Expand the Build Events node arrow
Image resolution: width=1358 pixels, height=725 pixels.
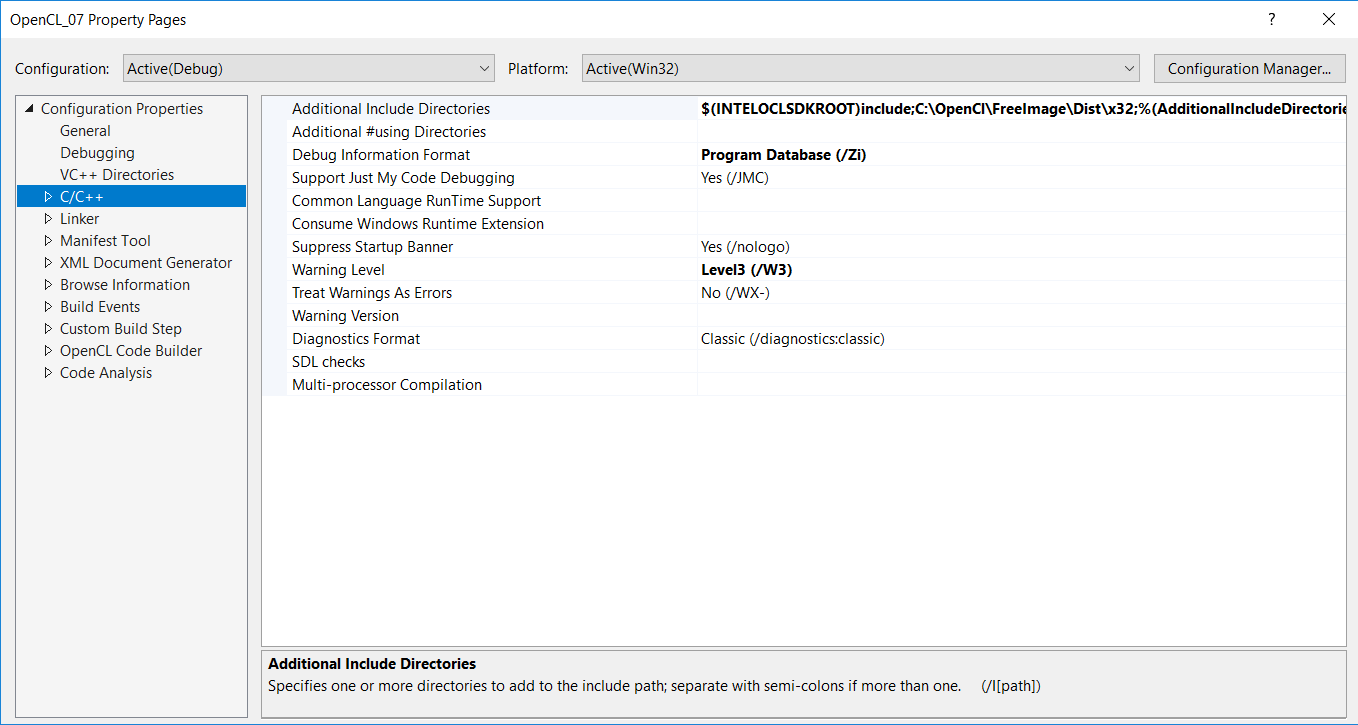pos(48,307)
